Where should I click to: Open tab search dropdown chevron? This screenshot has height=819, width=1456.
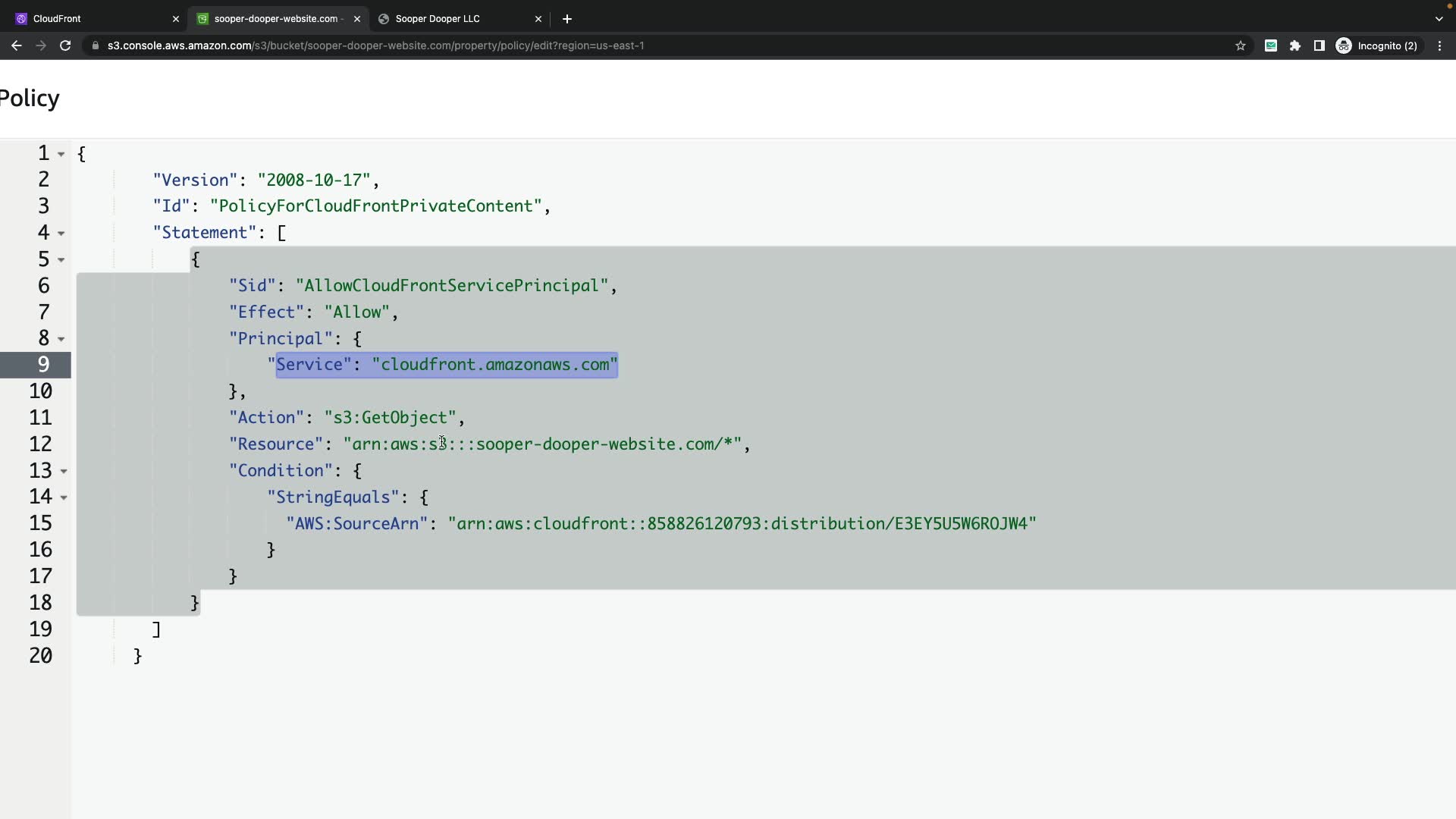(x=1439, y=19)
